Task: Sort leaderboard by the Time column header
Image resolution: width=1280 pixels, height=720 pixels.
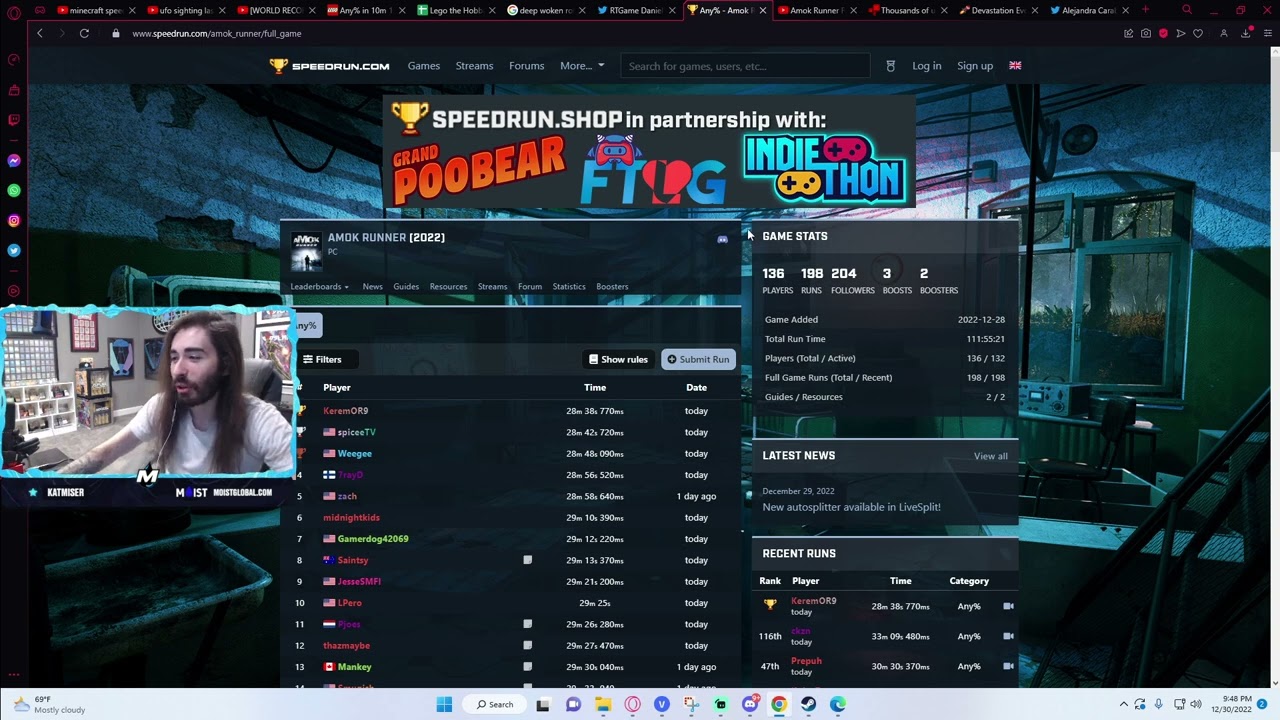Action: point(595,388)
